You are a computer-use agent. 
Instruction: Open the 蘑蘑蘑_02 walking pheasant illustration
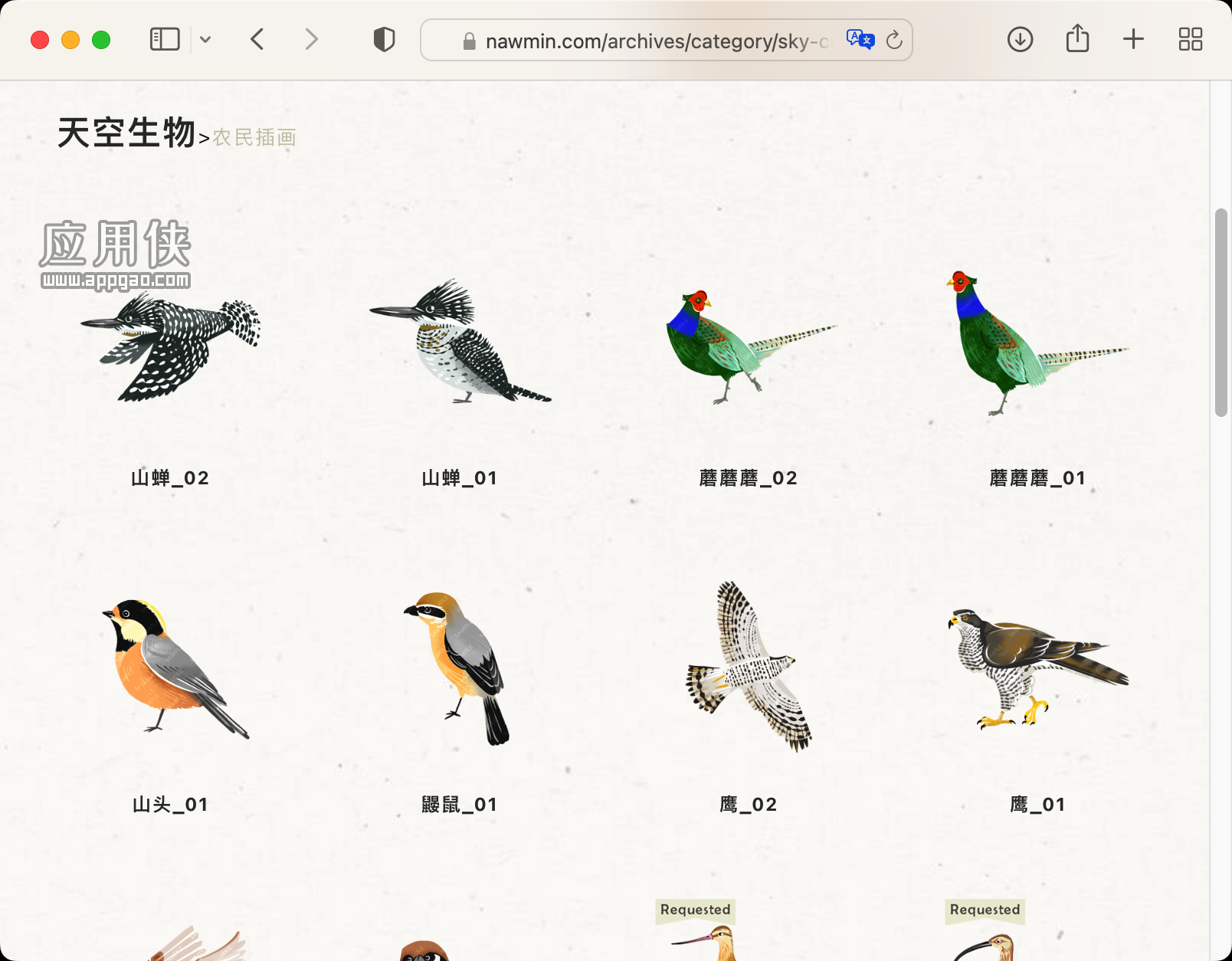[x=751, y=346]
